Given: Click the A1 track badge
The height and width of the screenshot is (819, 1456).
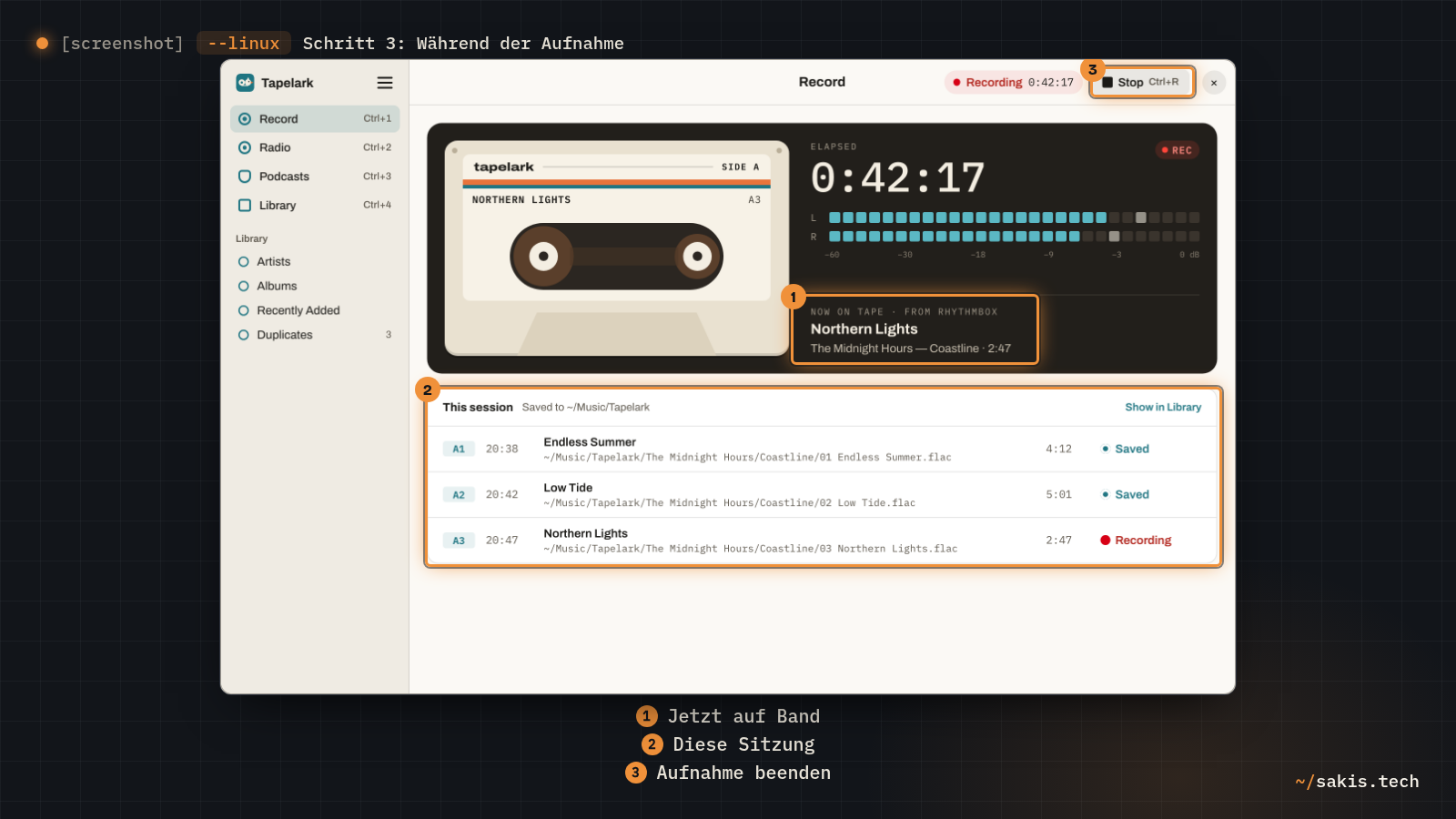Looking at the screenshot, I should point(459,450).
